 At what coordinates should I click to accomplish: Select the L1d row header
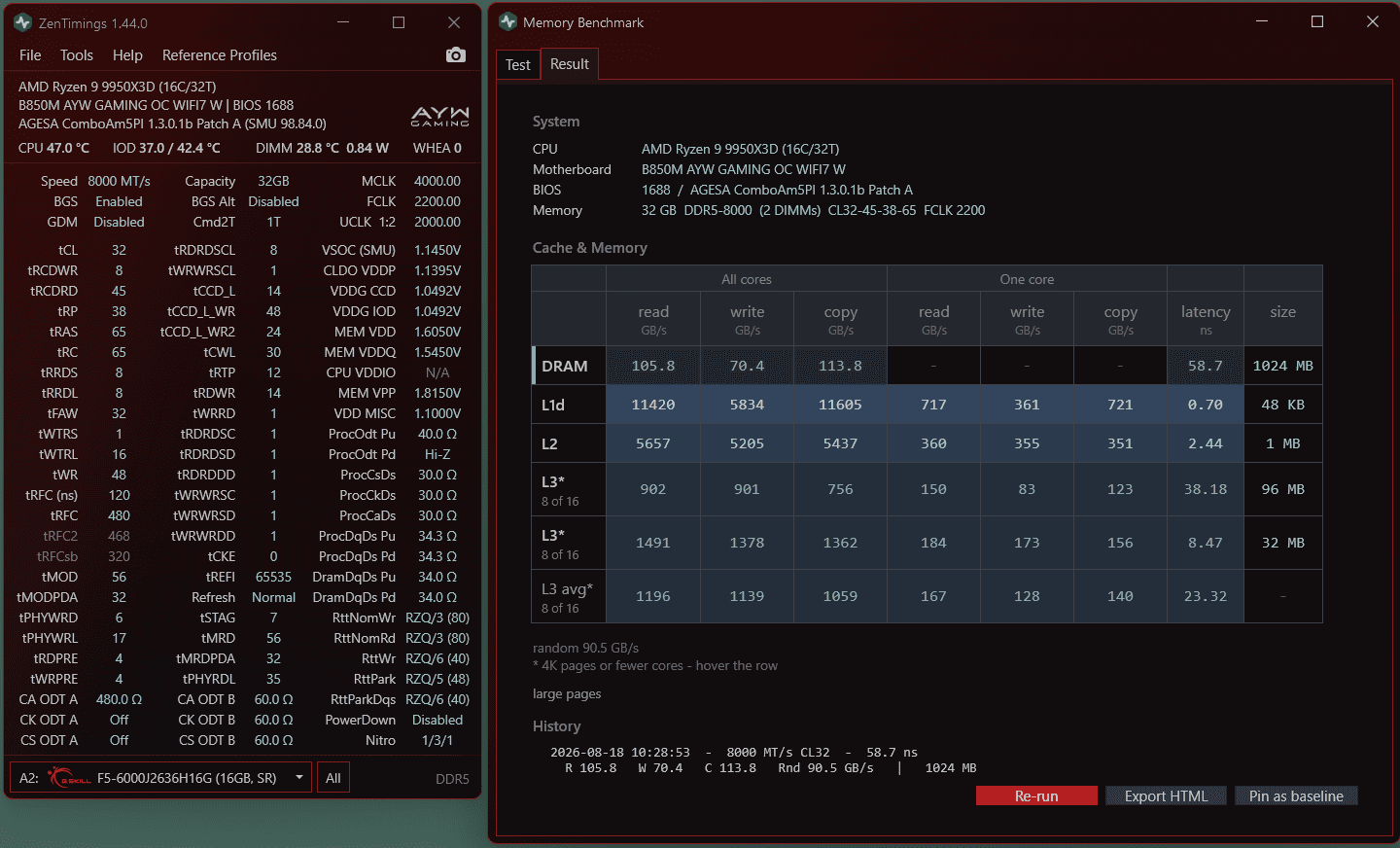pyautogui.click(x=569, y=405)
